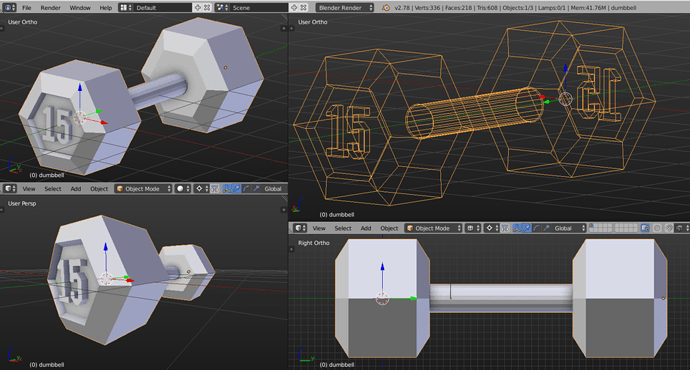Add a new scene
The image size is (690, 370).
(x=294, y=7)
